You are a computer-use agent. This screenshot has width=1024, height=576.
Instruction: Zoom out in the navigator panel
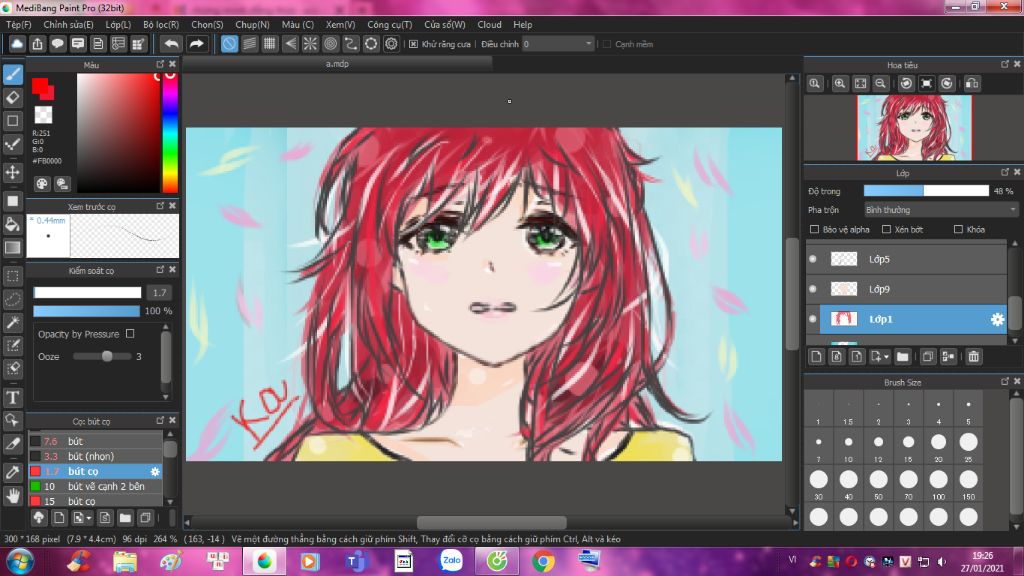880,84
